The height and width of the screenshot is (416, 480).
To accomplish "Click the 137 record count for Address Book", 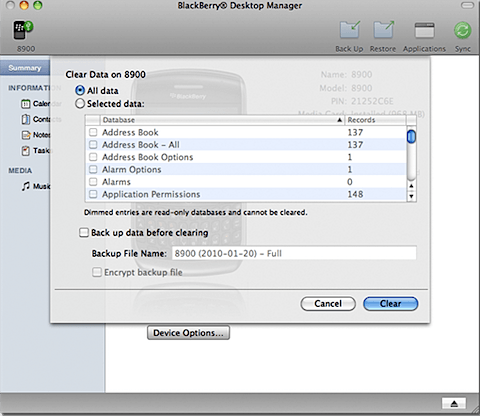I will pos(355,132).
